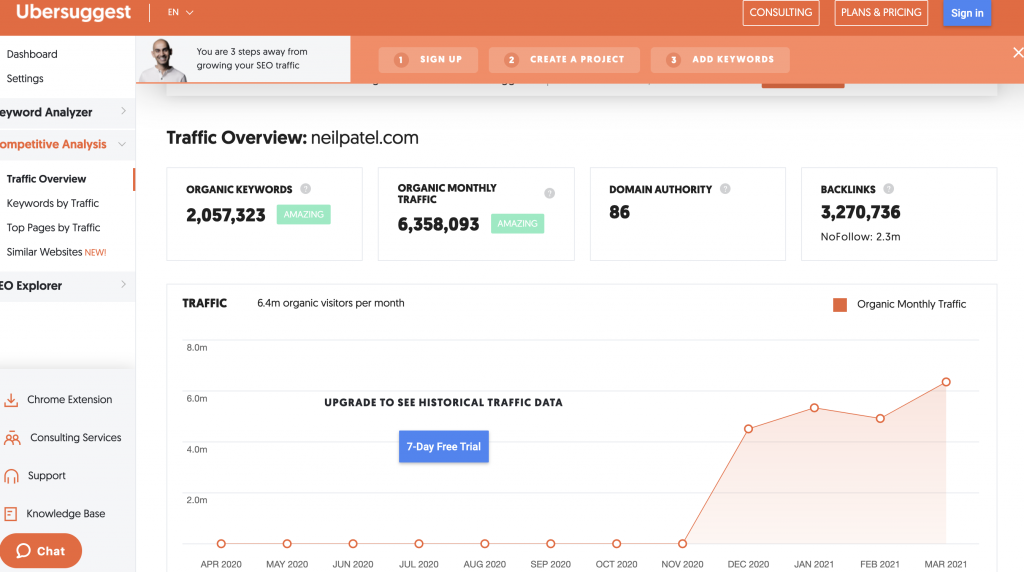Click the FEB 2021 data point
This screenshot has height=572, width=1024.
click(x=880, y=419)
